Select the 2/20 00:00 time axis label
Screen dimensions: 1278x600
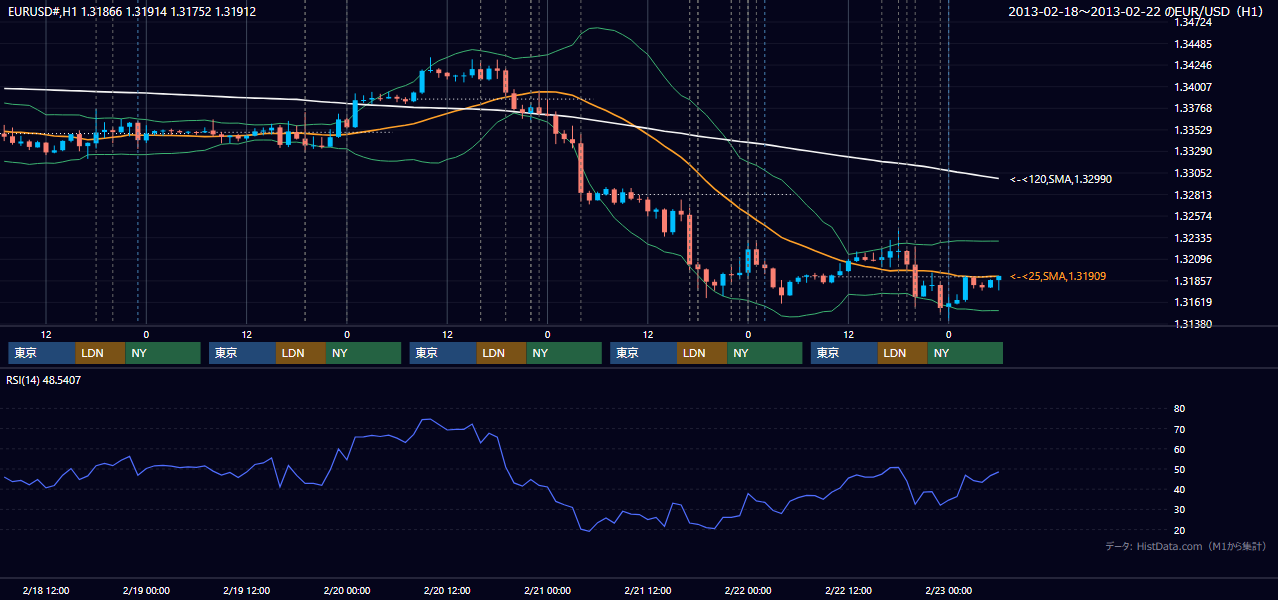(x=347, y=590)
